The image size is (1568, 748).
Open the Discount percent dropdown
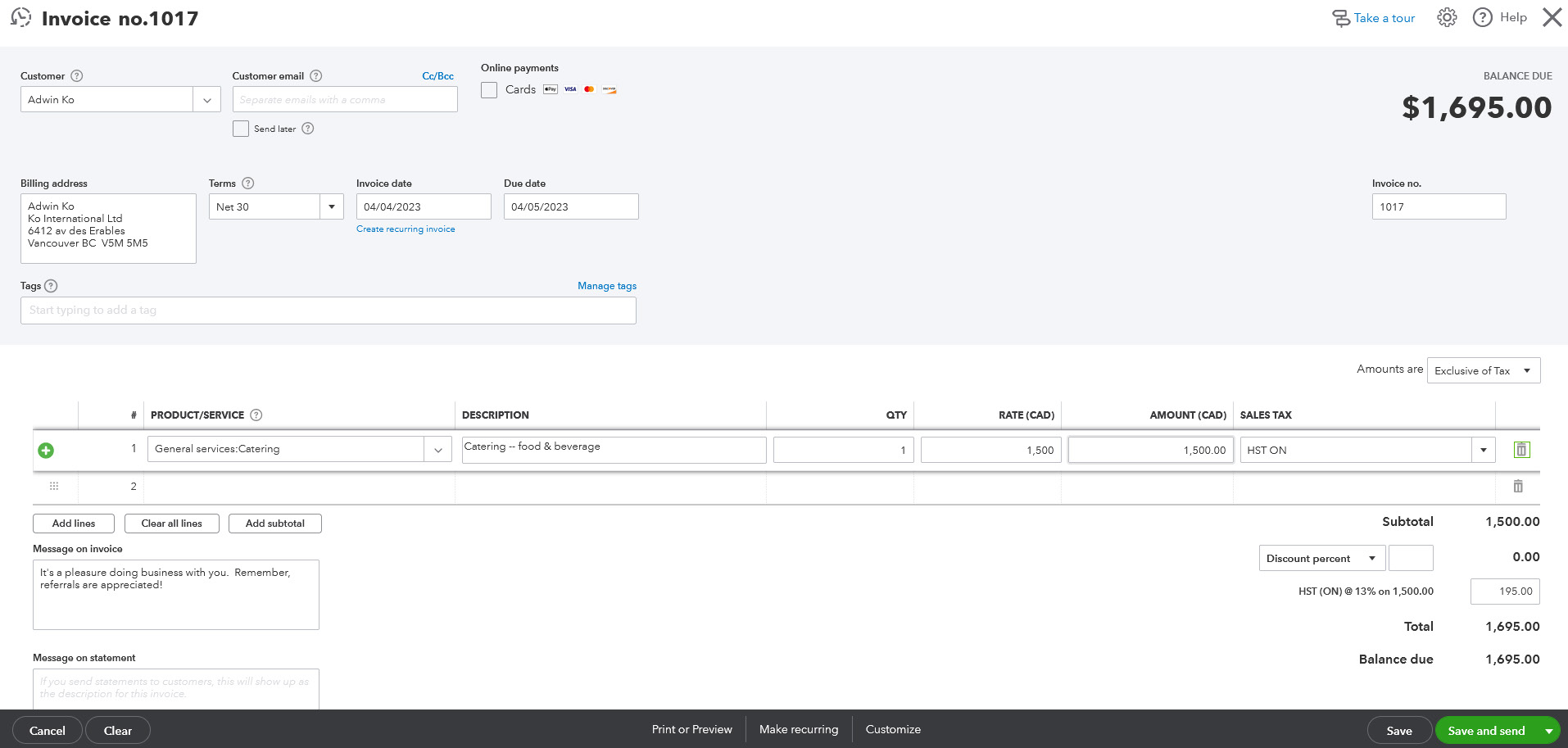[x=1322, y=559]
